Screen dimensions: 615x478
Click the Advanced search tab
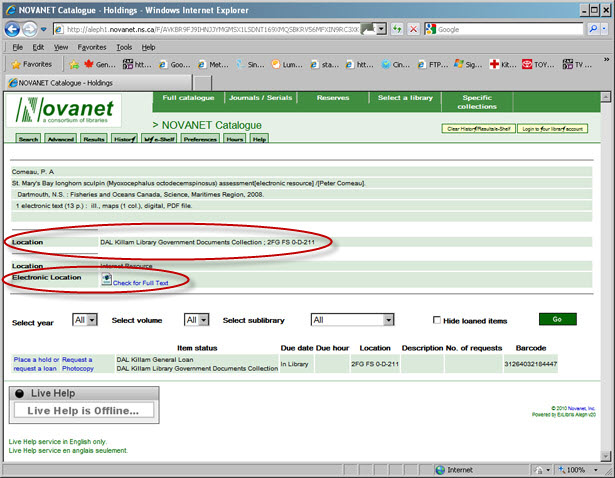60,139
